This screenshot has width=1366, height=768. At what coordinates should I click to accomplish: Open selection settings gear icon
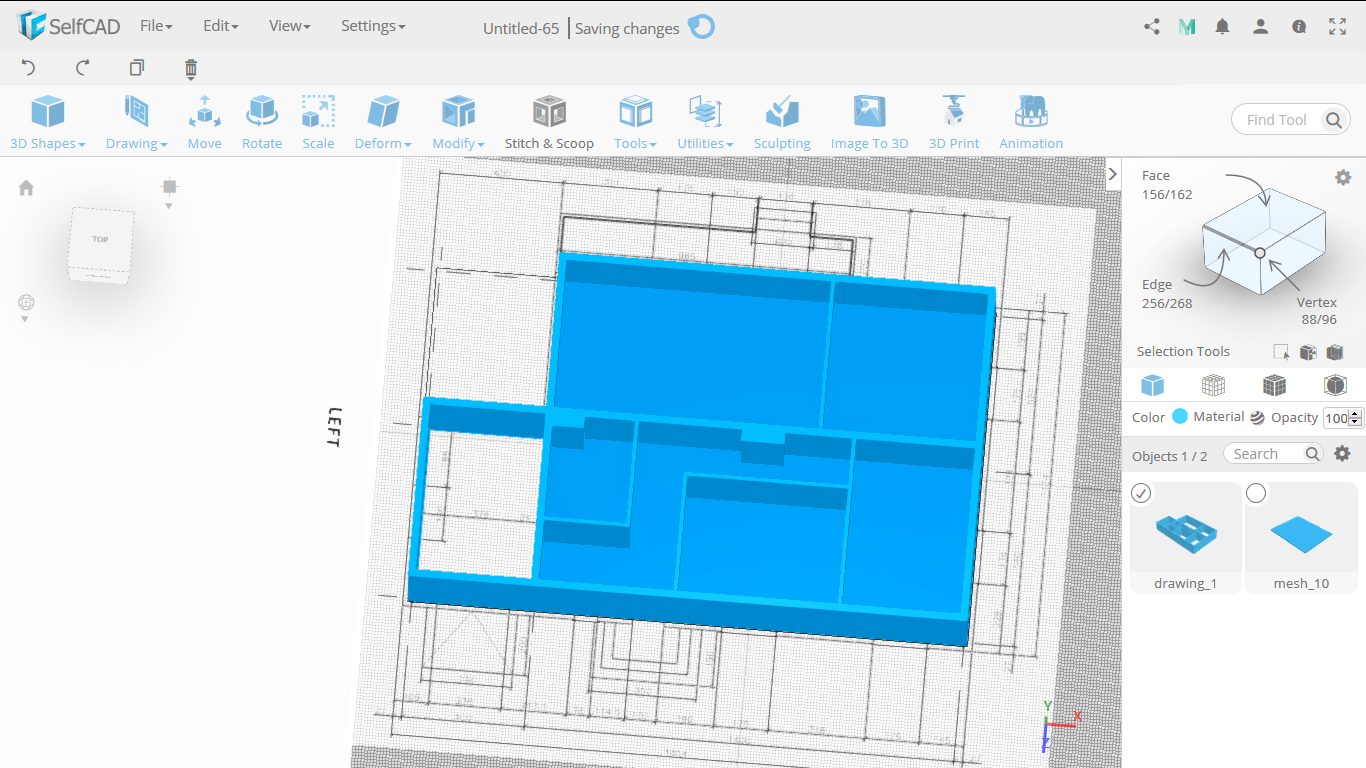pyautogui.click(x=1343, y=177)
